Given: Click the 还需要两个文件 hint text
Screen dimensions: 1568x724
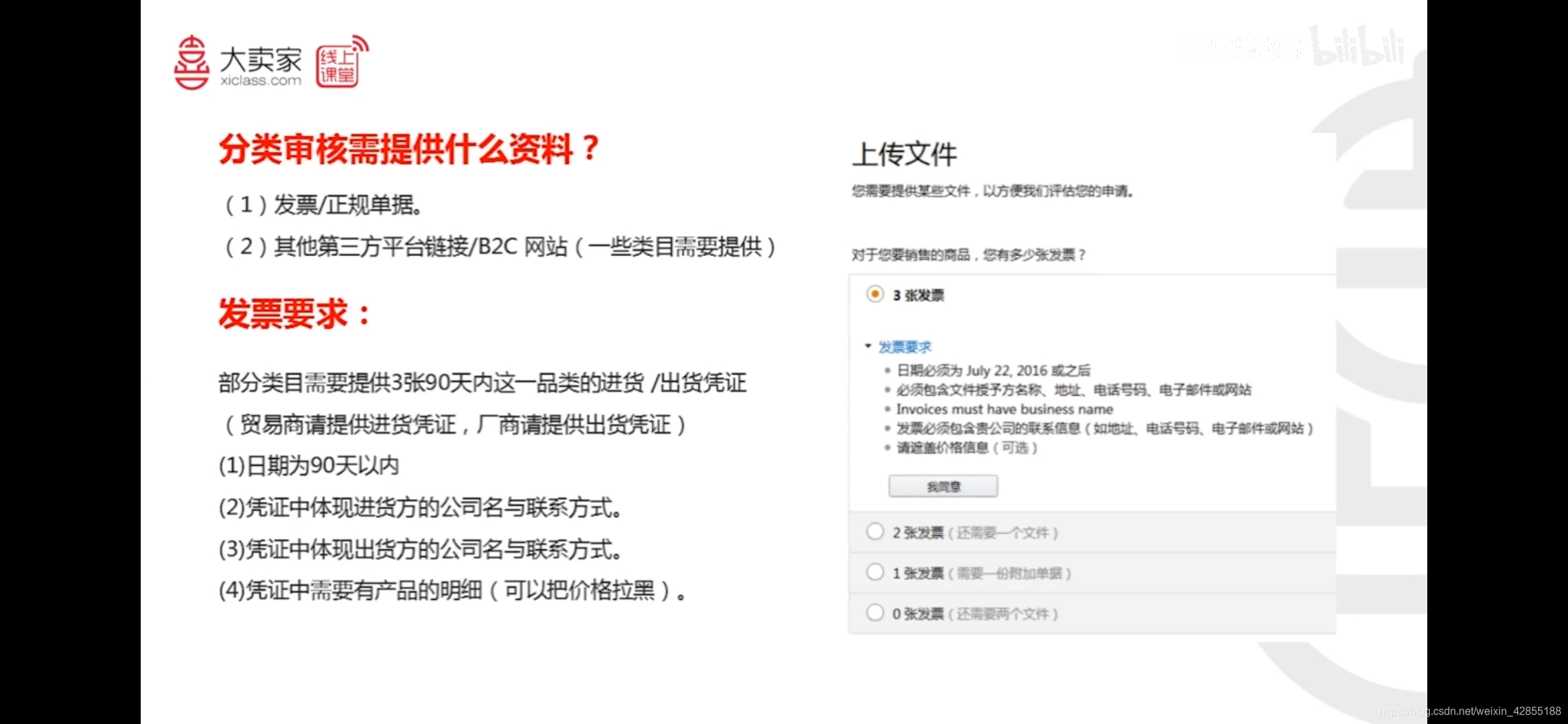Looking at the screenshot, I should pos(1002,614).
